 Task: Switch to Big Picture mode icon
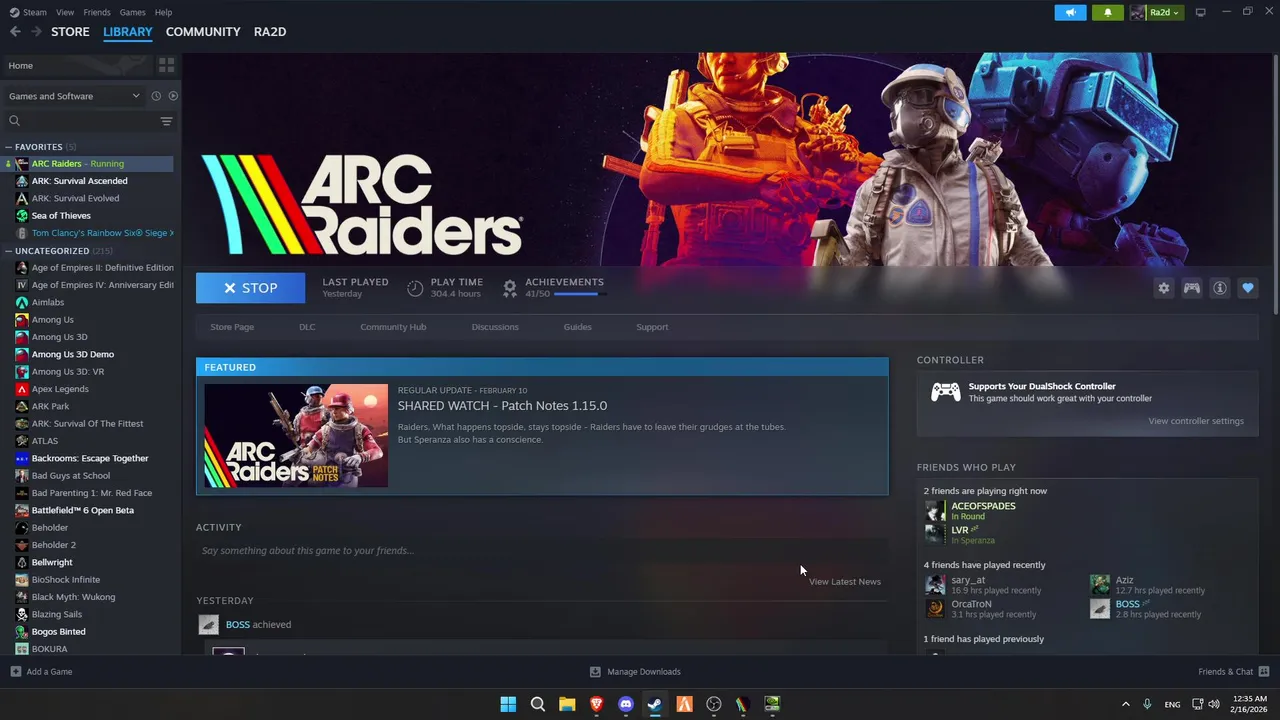click(1201, 12)
